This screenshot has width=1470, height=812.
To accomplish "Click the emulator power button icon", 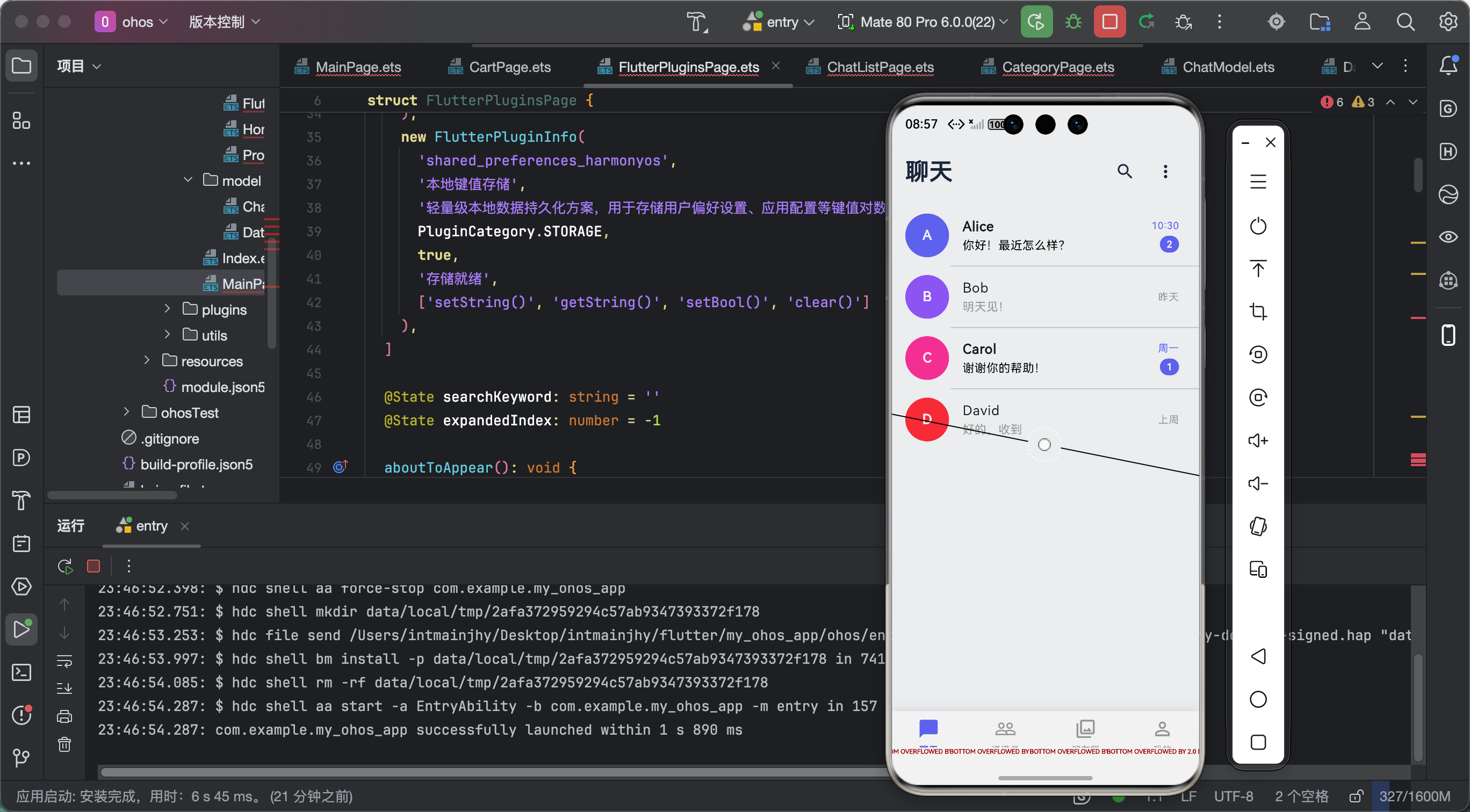I will pos(1258,226).
